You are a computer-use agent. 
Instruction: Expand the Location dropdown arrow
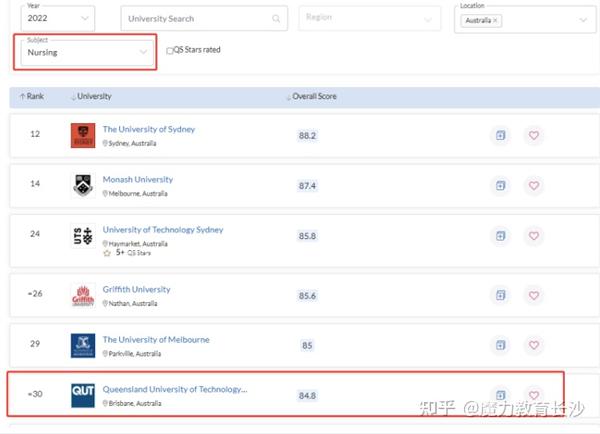[583, 20]
